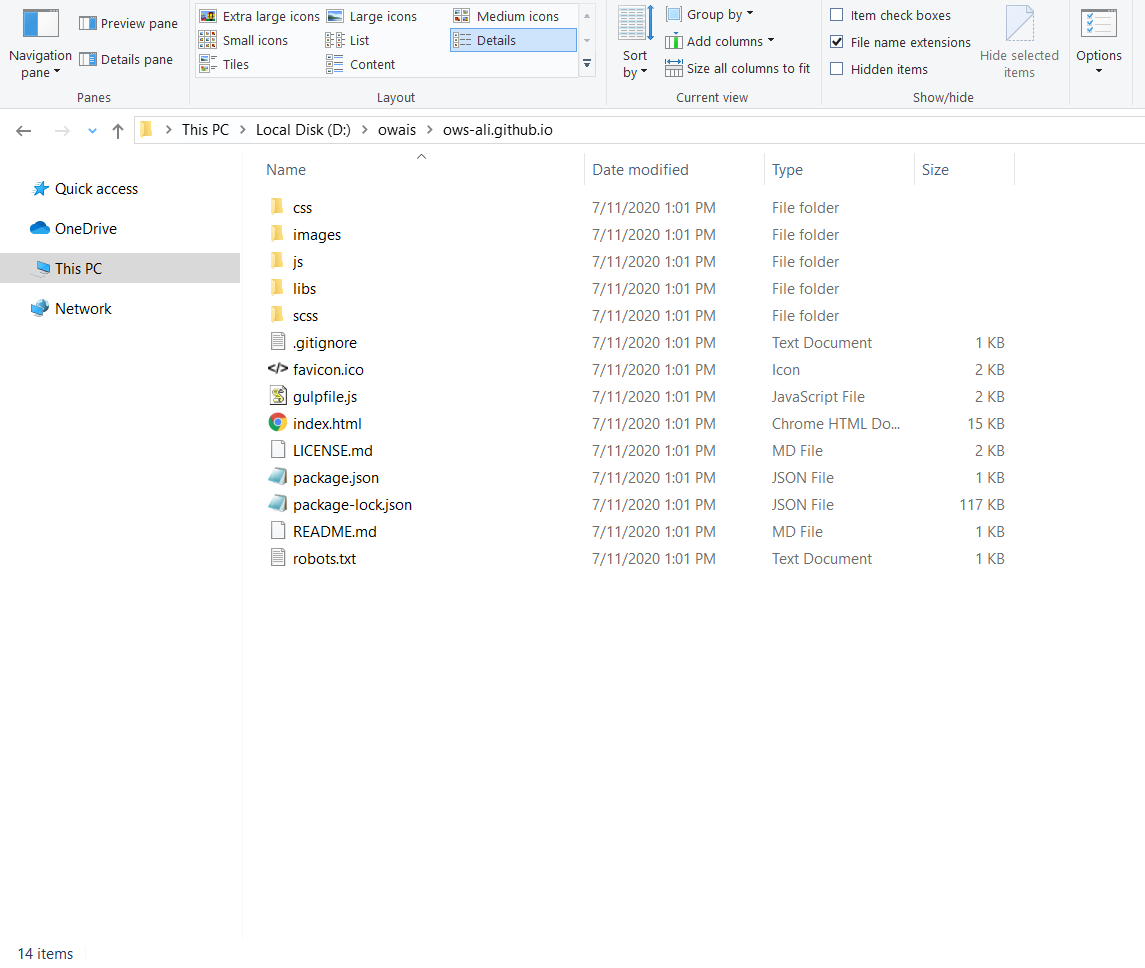This screenshot has width=1145, height=968.
Task: Select This PC in navigation pane
Action: pyautogui.click(x=120, y=268)
